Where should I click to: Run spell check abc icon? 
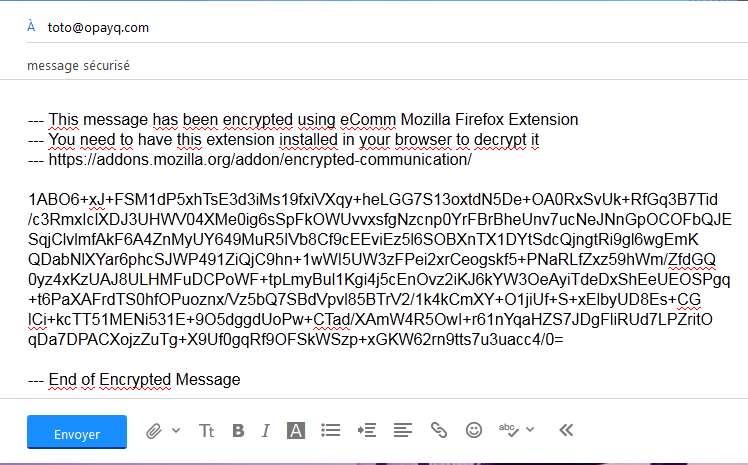click(x=509, y=430)
